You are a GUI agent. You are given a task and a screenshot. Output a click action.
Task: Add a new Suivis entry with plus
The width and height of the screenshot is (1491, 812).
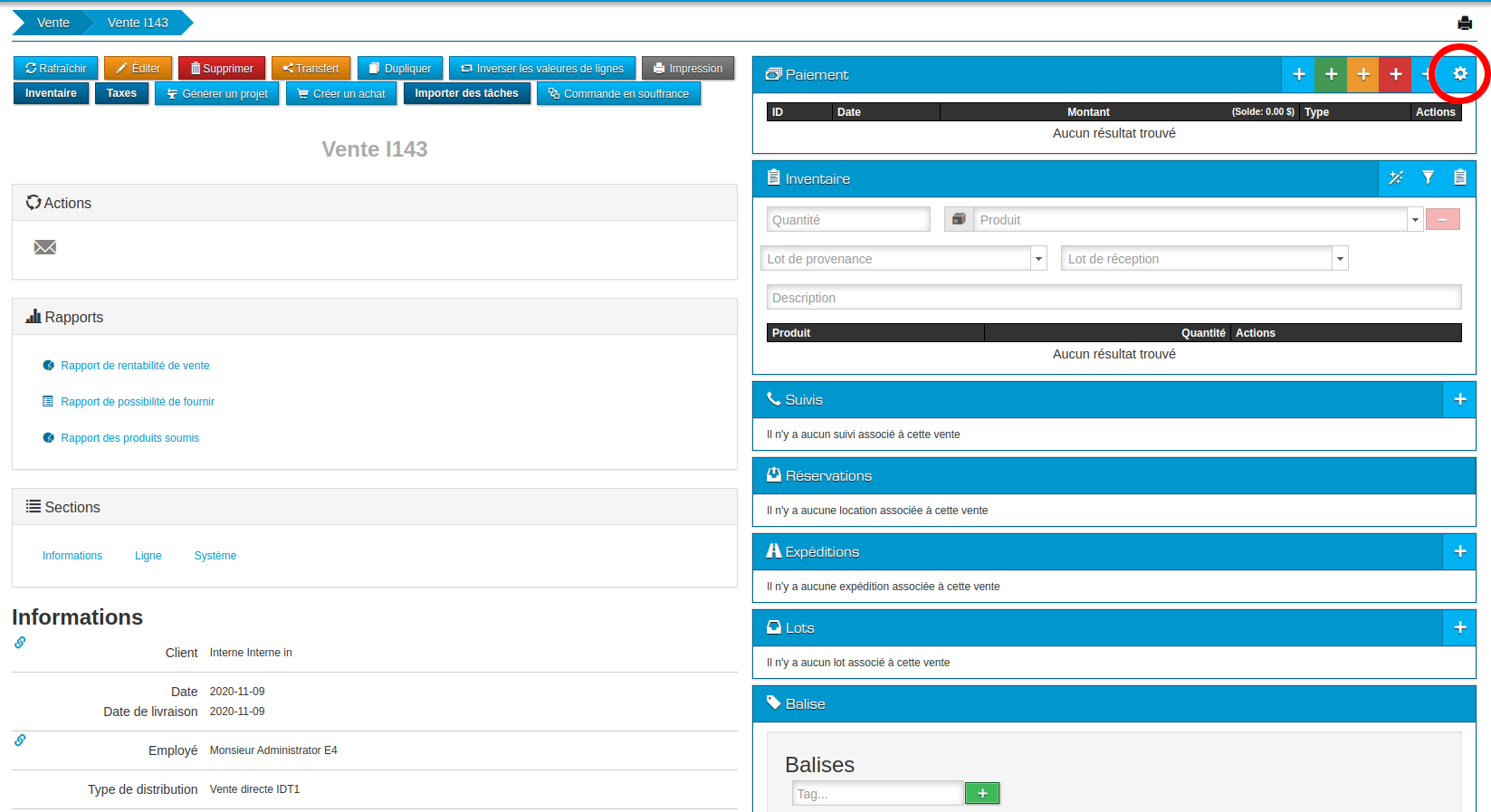coord(1459,399)
